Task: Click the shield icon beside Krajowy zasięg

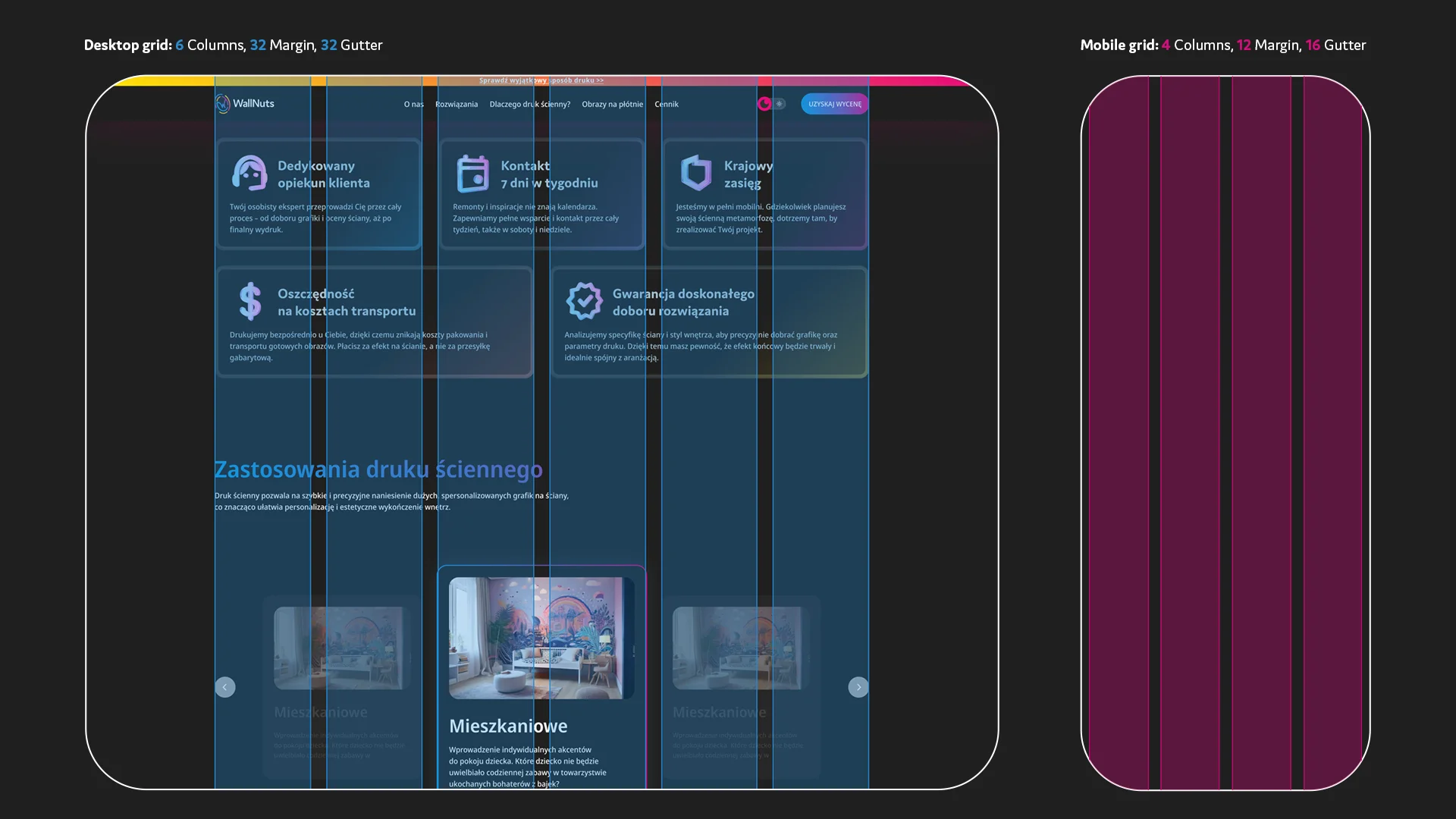Action: [x=695, y=174]
